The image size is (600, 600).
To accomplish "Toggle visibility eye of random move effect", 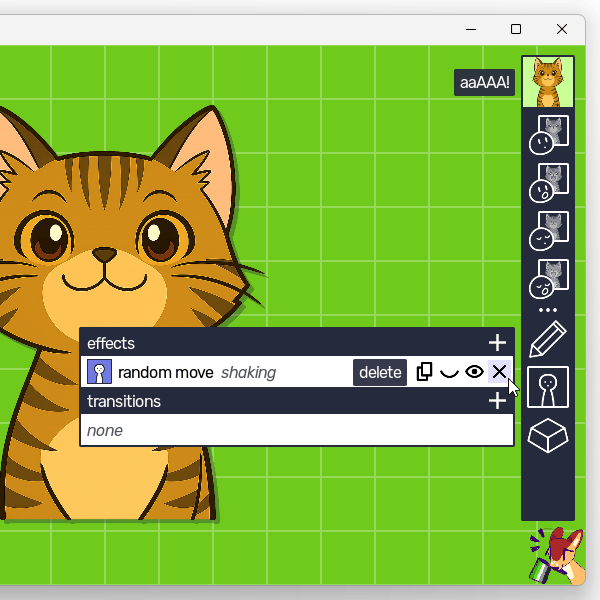I will (x=474, y=372).
